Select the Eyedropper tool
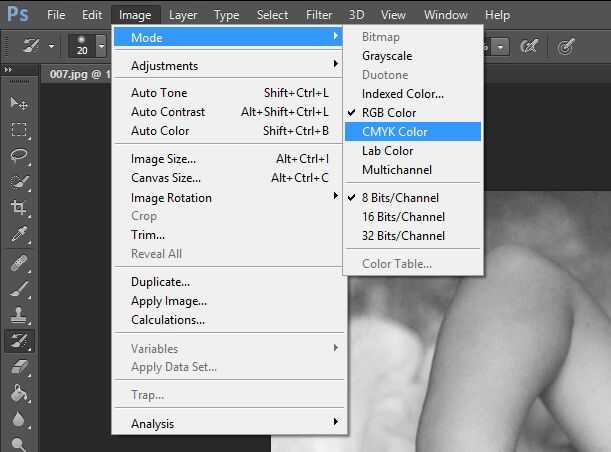Viewport: 611px width, 452px height. (18, 234)
